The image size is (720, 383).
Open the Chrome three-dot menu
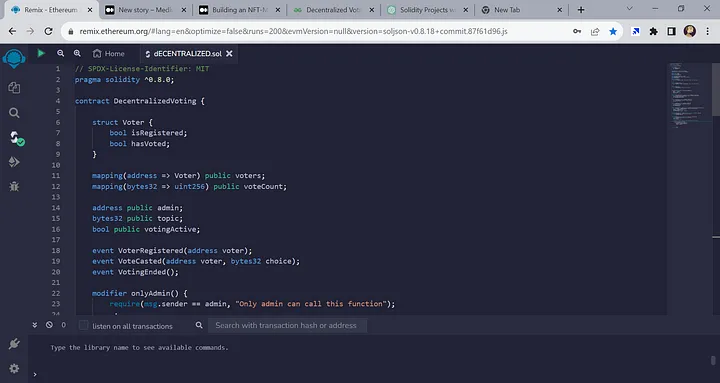click(x=708, y=31)
